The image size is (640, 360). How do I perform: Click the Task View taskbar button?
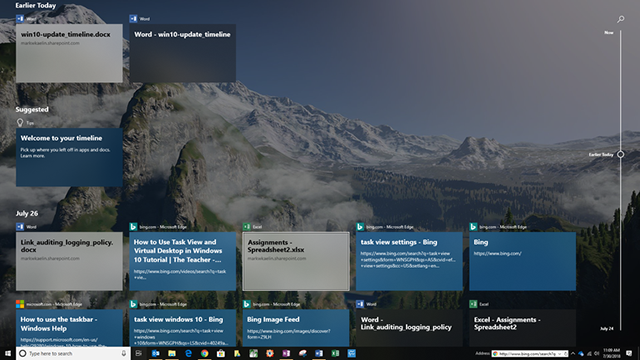click(139, 353)
